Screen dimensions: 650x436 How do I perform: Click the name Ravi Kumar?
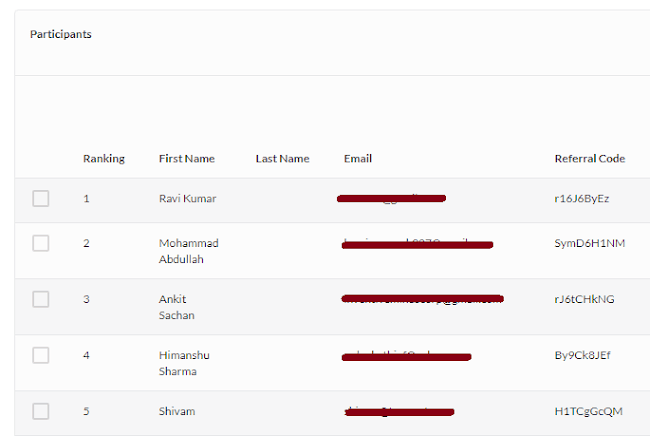coord(187,199)
